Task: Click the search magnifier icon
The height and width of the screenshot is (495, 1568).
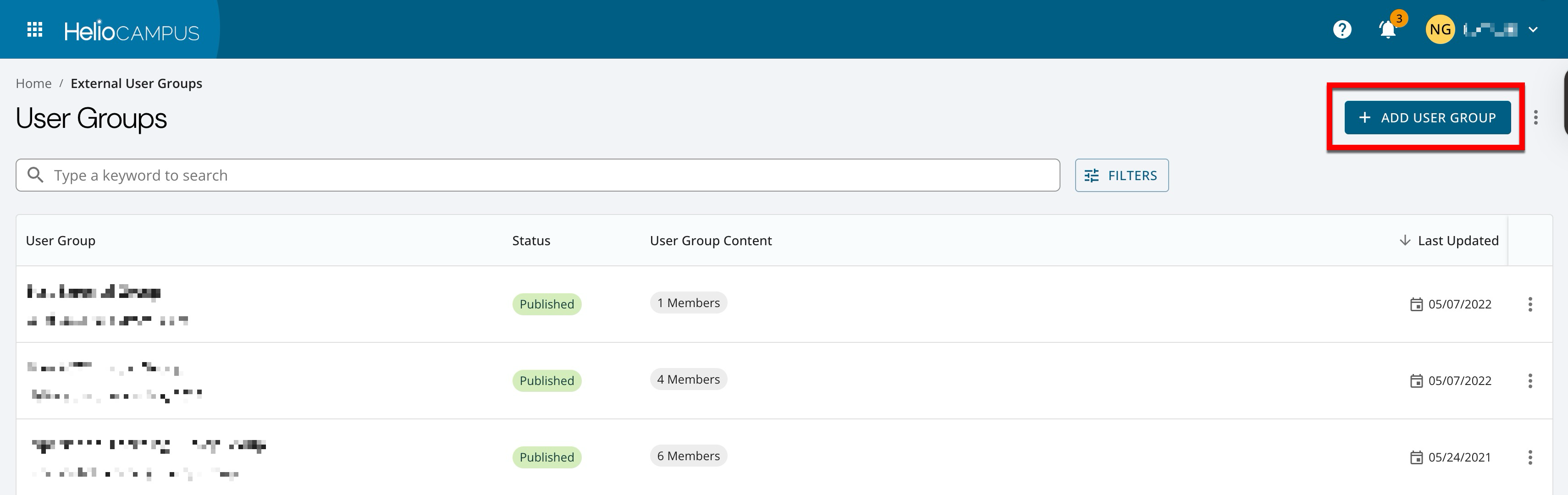Action: 36,176
